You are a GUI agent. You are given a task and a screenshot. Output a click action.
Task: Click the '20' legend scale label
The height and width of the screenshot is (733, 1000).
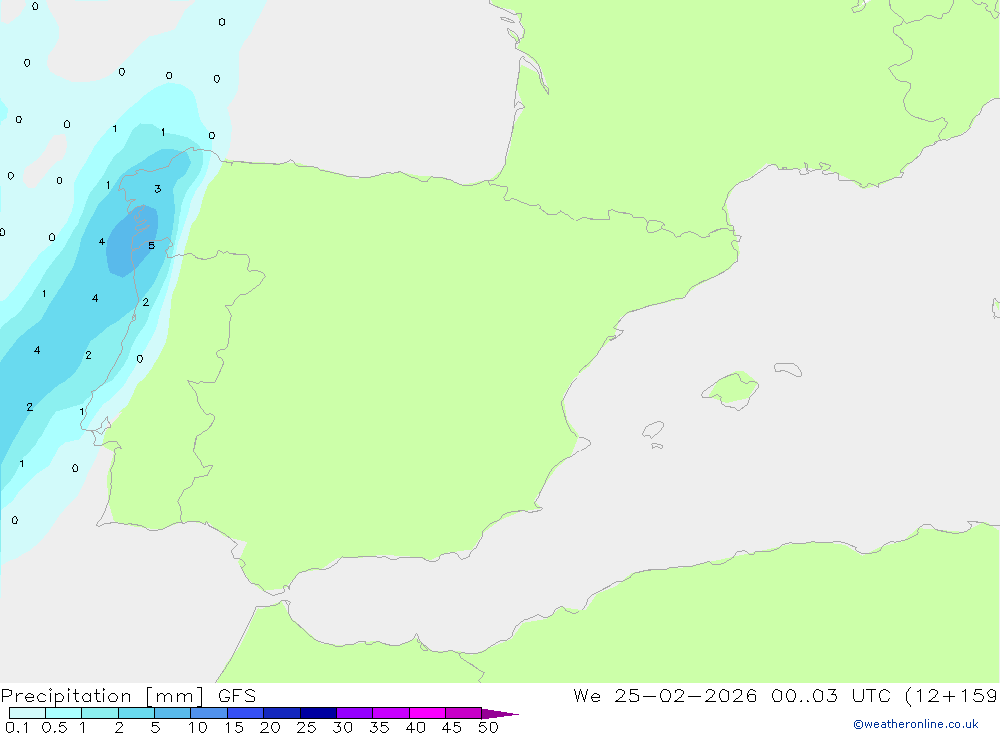pos(270,727)
